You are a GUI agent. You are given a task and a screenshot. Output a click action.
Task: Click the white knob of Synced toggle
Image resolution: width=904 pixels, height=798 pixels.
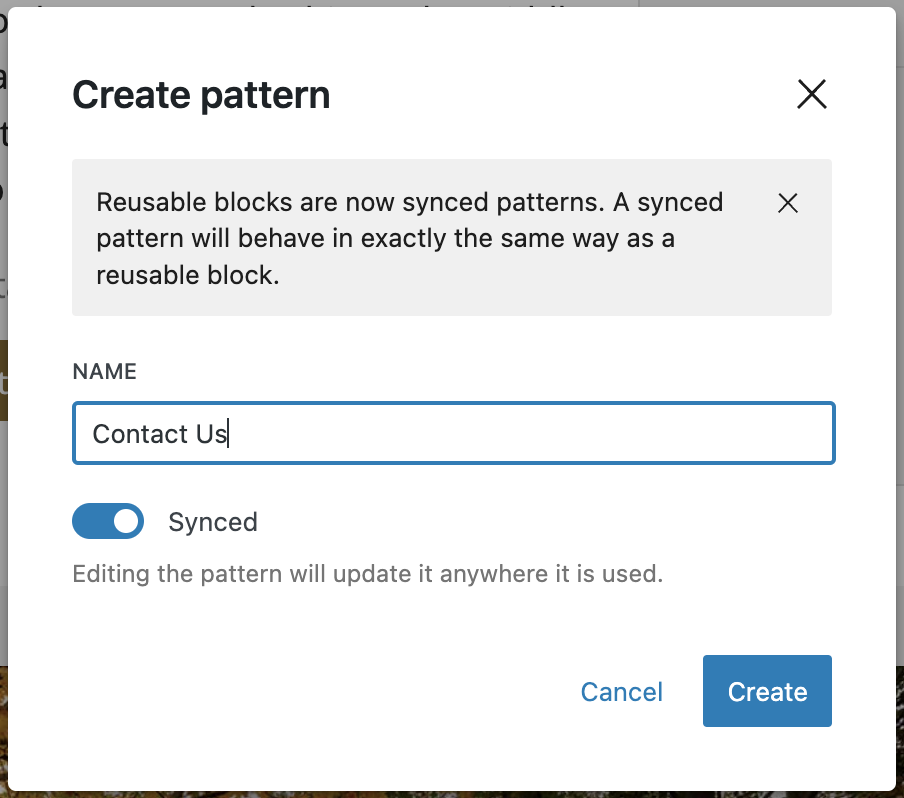[x=126, y=521]
